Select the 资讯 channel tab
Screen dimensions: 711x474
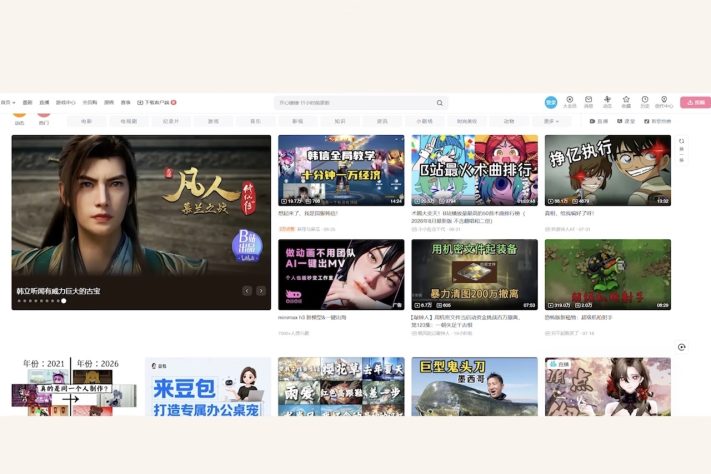pos(382,121)
